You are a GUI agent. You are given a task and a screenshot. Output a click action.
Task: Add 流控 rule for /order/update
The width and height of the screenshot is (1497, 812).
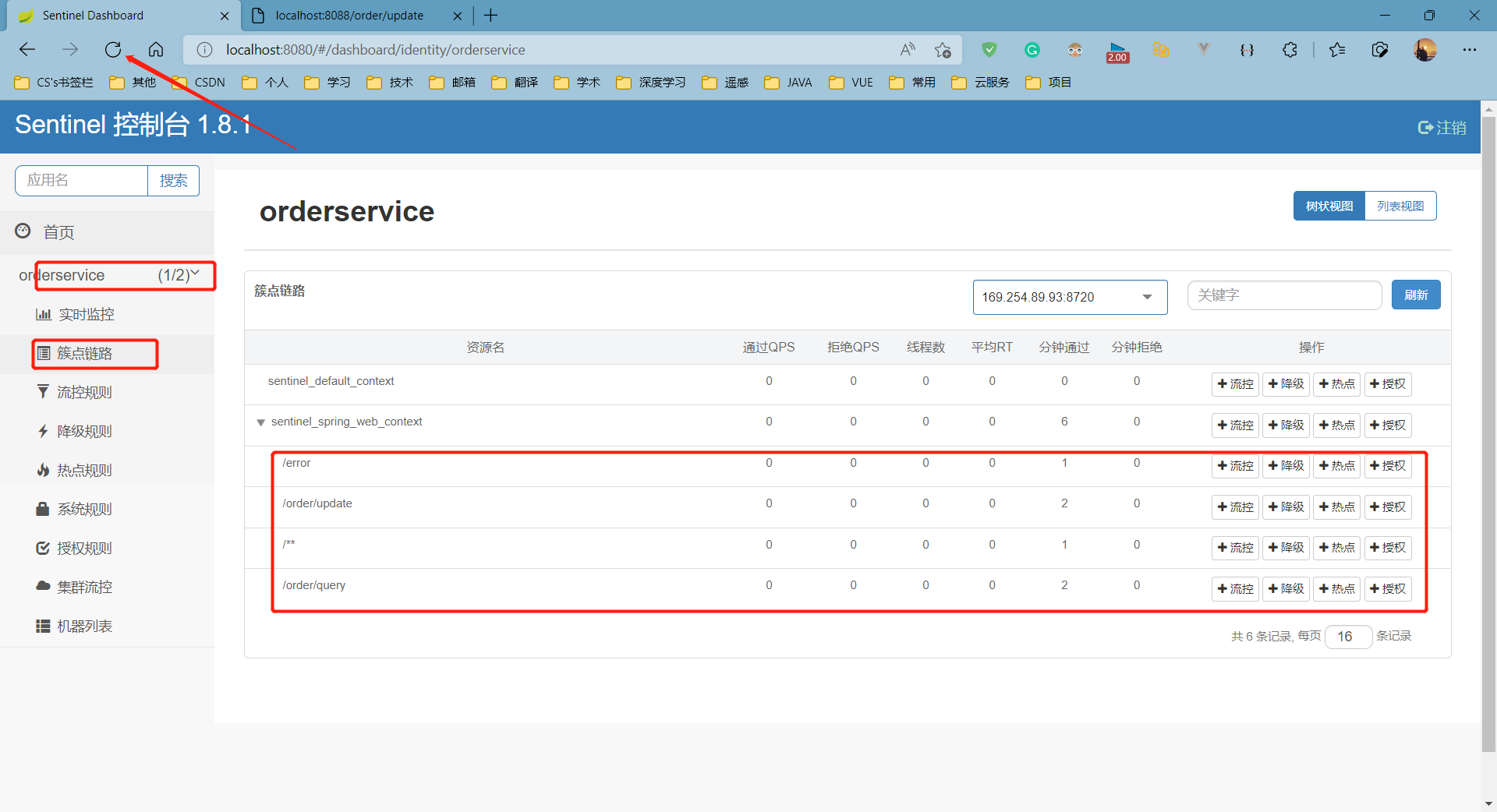(1235, 507)
